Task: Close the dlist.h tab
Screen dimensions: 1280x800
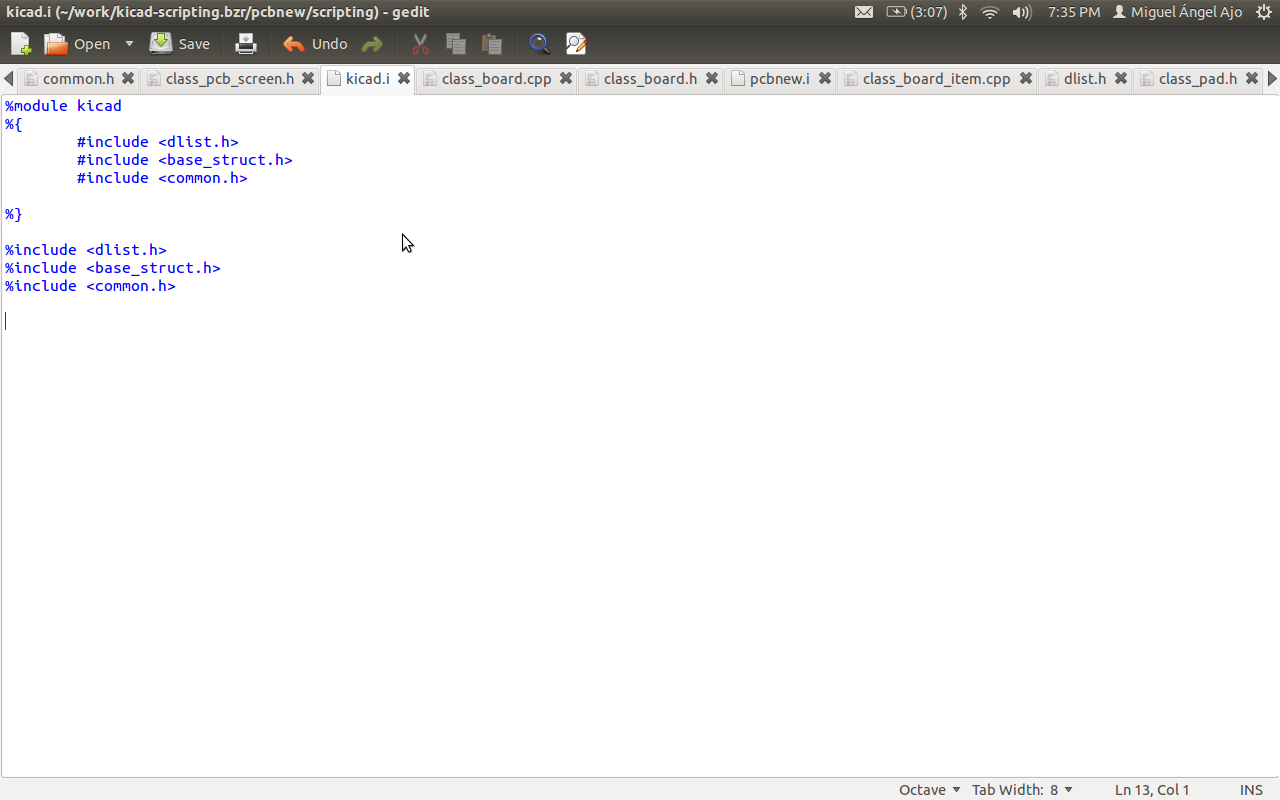Action: tap(1121, 79)
